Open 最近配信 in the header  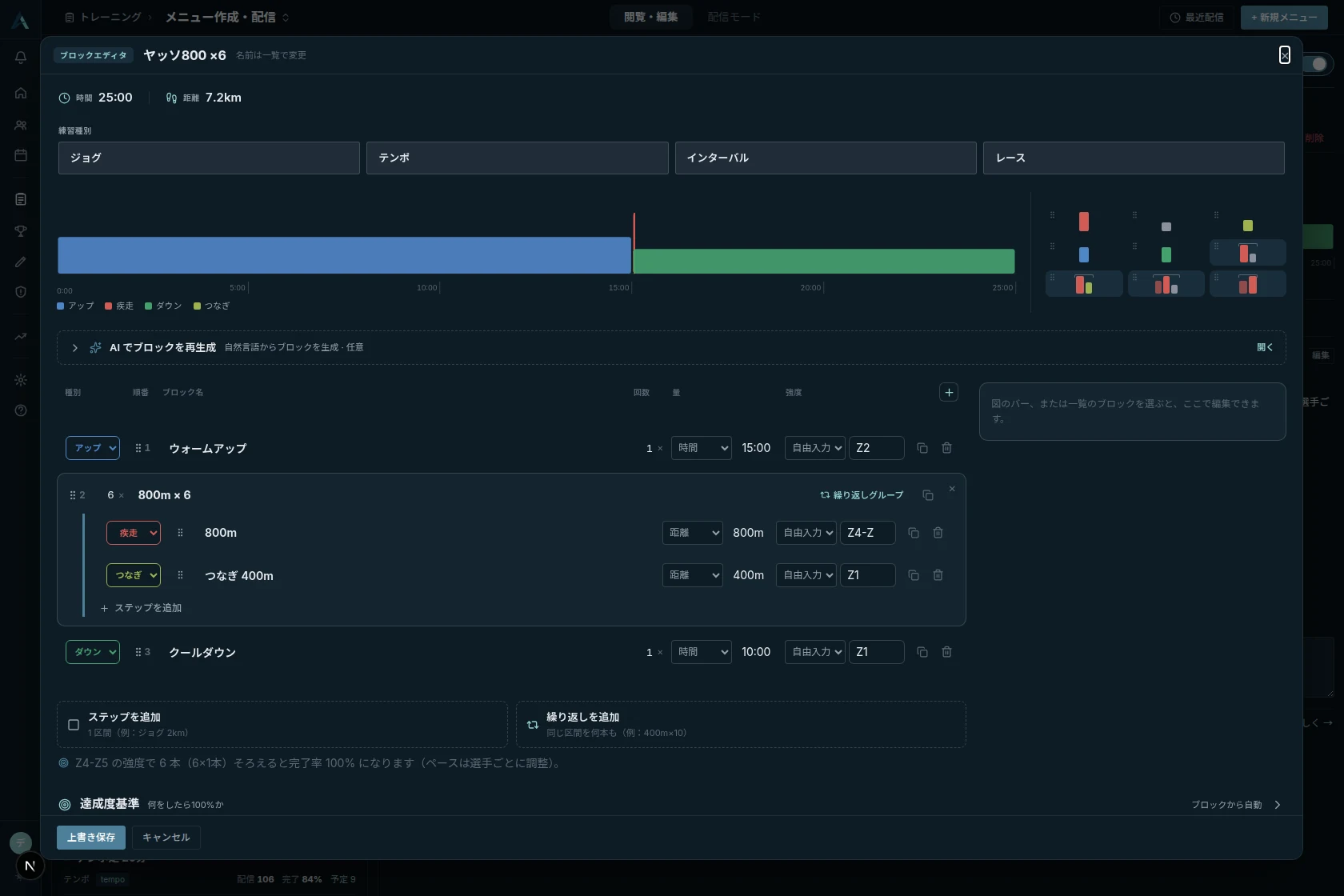coord(1197,17)
